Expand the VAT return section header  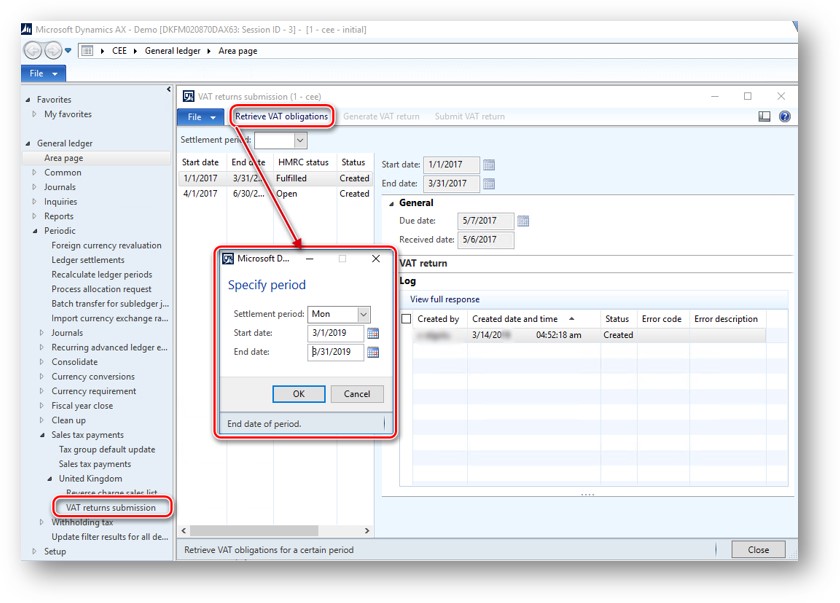pyautogui.click(x=423, y=263)
